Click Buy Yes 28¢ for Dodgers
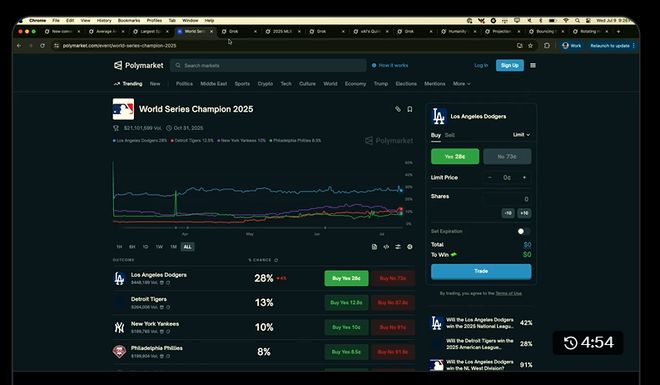 coord(346,278)
